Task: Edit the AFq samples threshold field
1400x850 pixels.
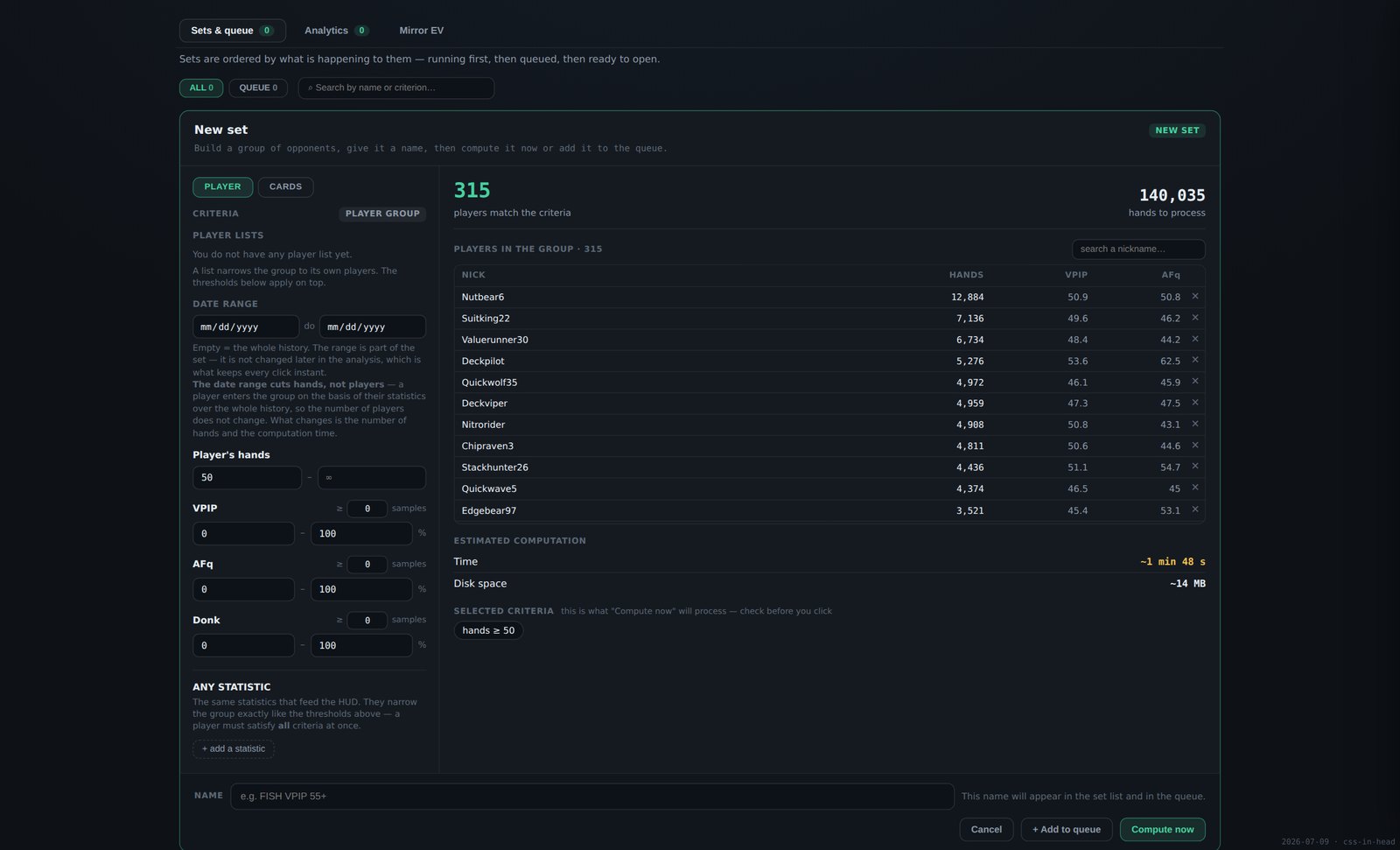Action: 367,565
